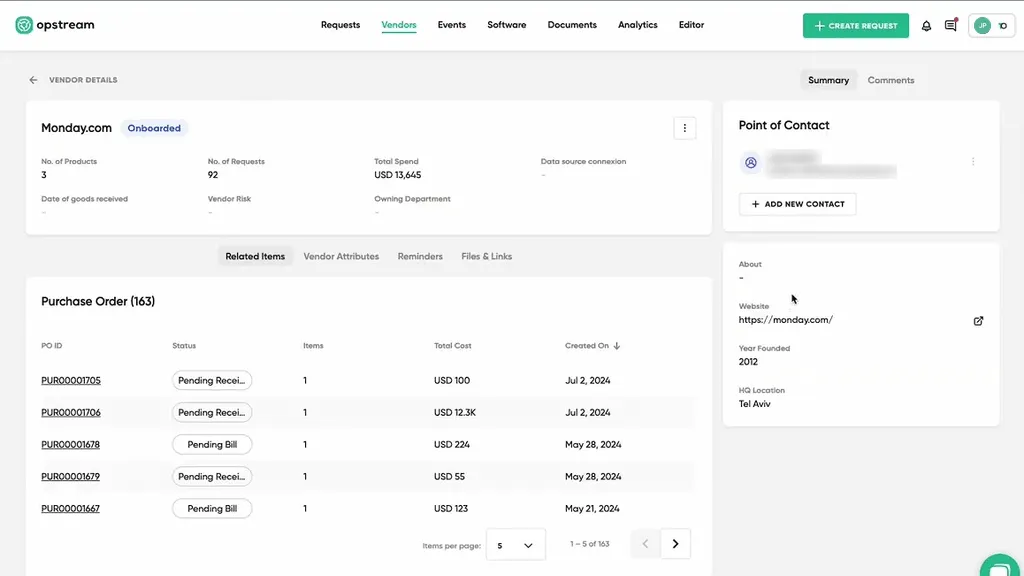Click Pending Bill status of PUR00001678
Viewport: 1024px width, 576px height.
pos(212,444)
